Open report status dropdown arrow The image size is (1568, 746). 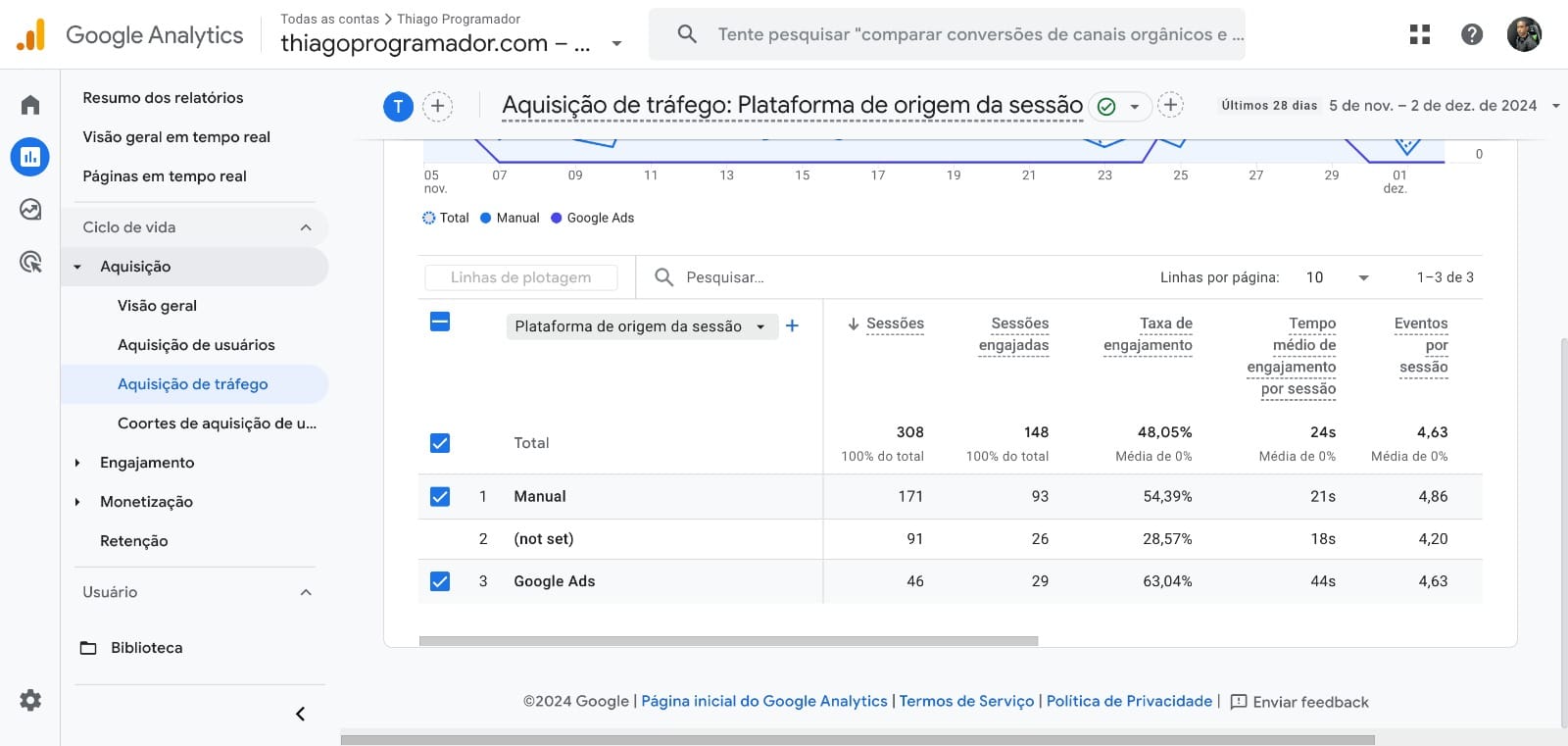1135,106
